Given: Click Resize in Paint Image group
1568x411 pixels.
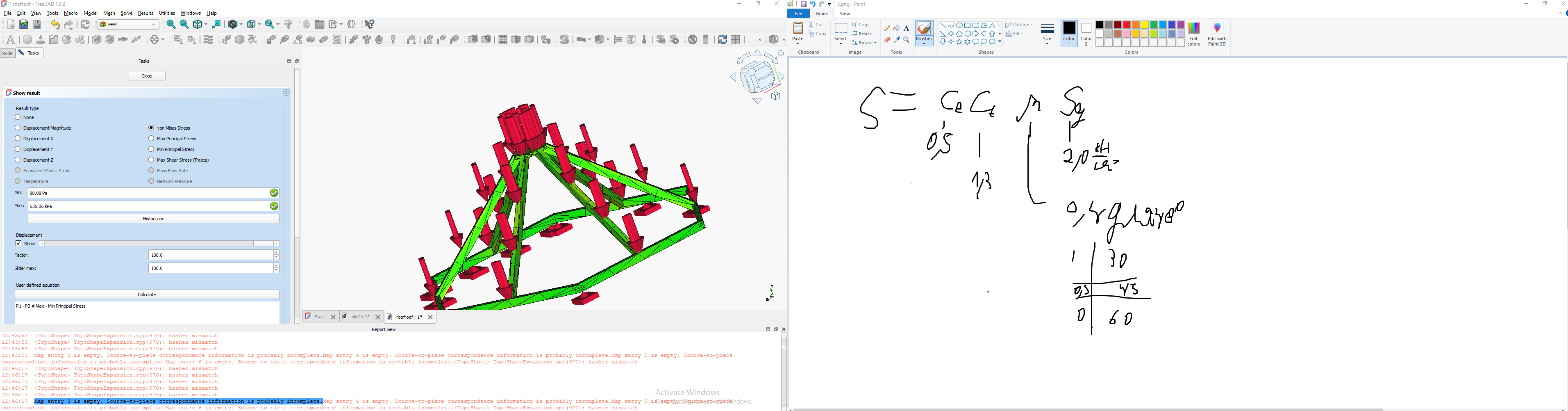Looking at the screenshot, I should click(x=862, y=34).
